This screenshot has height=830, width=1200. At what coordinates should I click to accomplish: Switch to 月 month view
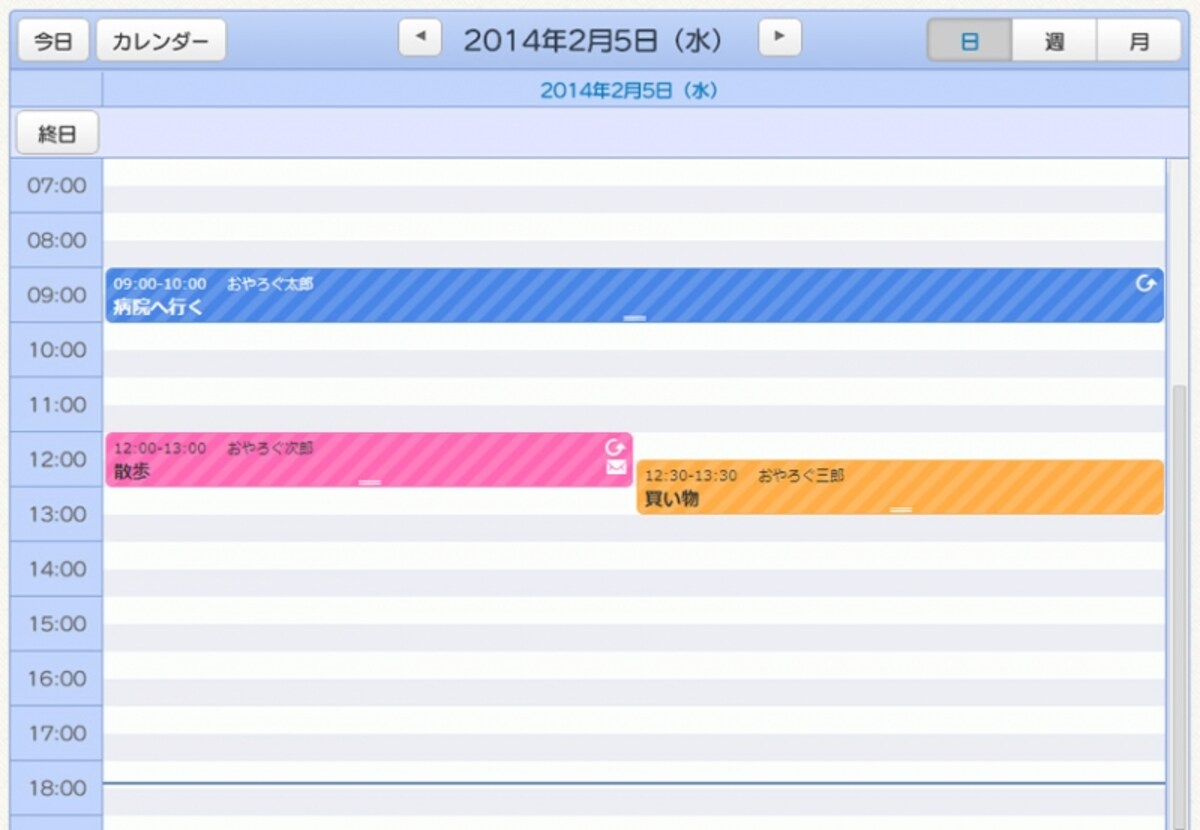point(1139,41)
